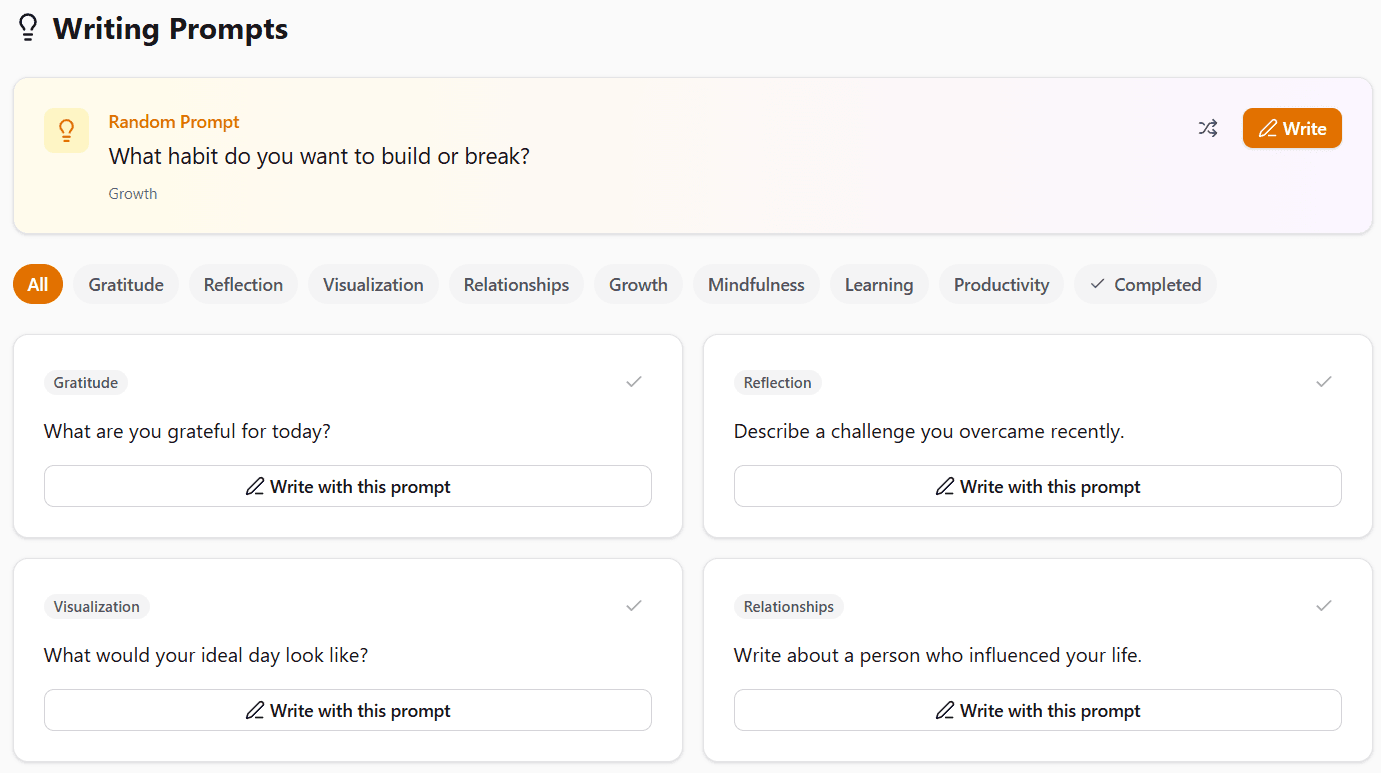
Task: Select the Mindfulness filter chip
Action: pyautogui.click(x=756, y=284)
